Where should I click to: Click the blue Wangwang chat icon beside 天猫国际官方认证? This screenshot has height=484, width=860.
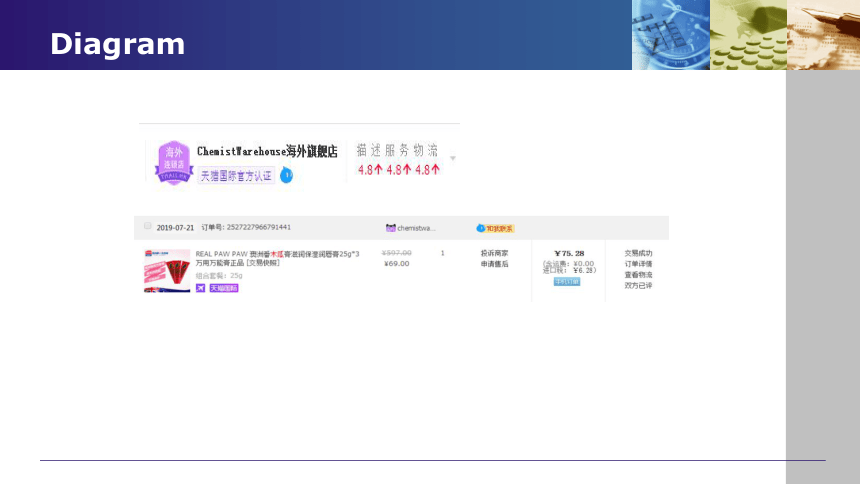[286, 176]
